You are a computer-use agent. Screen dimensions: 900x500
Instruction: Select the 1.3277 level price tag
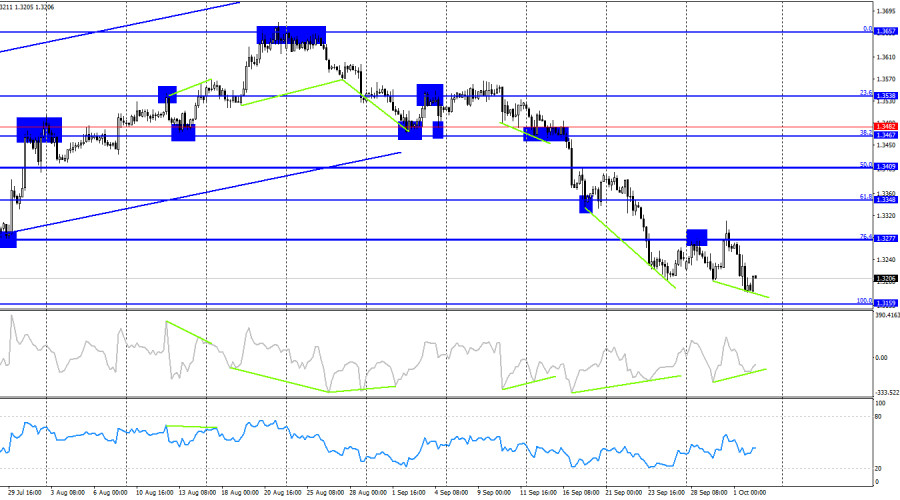coord(886,238)
